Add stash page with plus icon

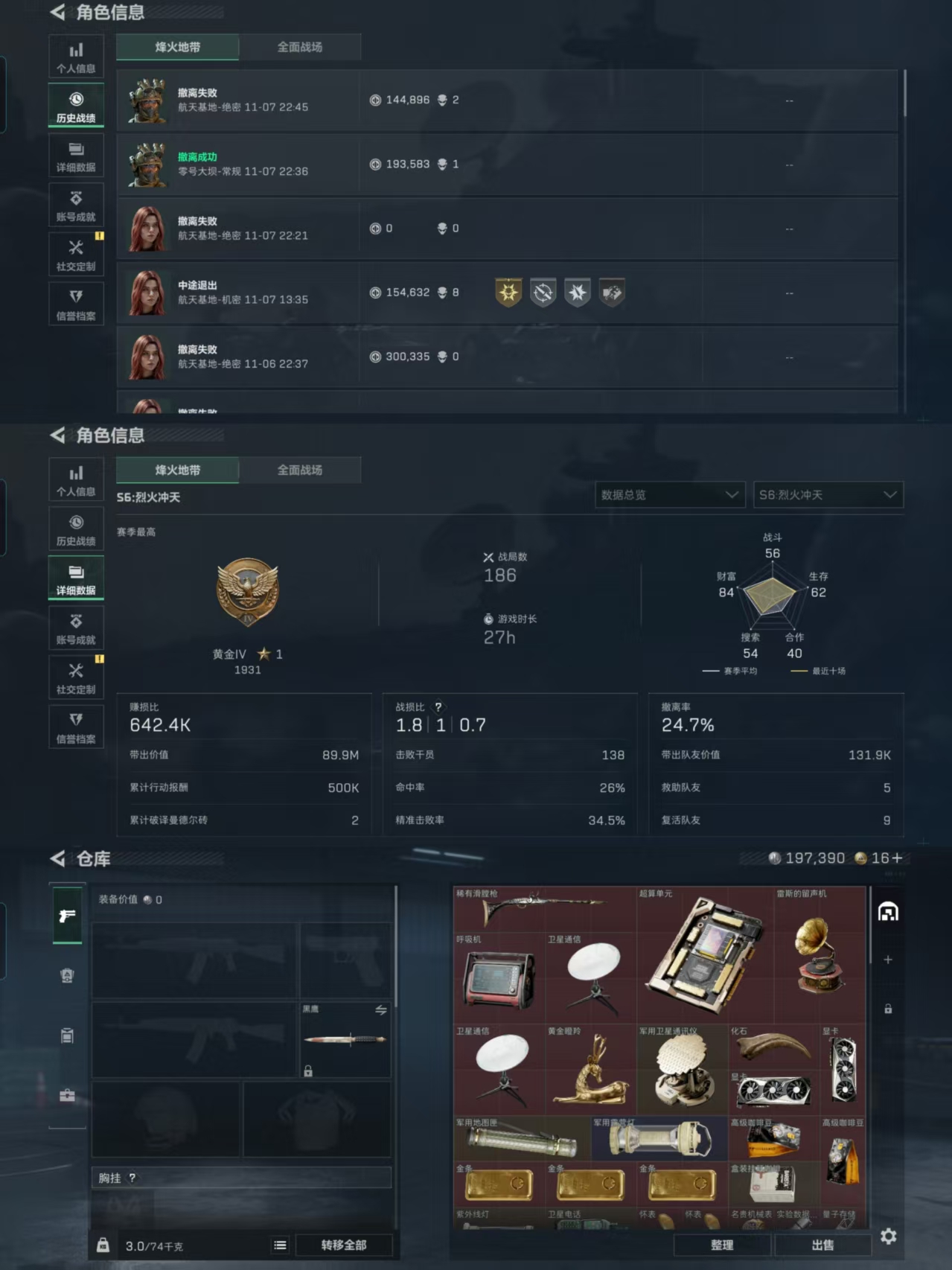tap(888, 960)
